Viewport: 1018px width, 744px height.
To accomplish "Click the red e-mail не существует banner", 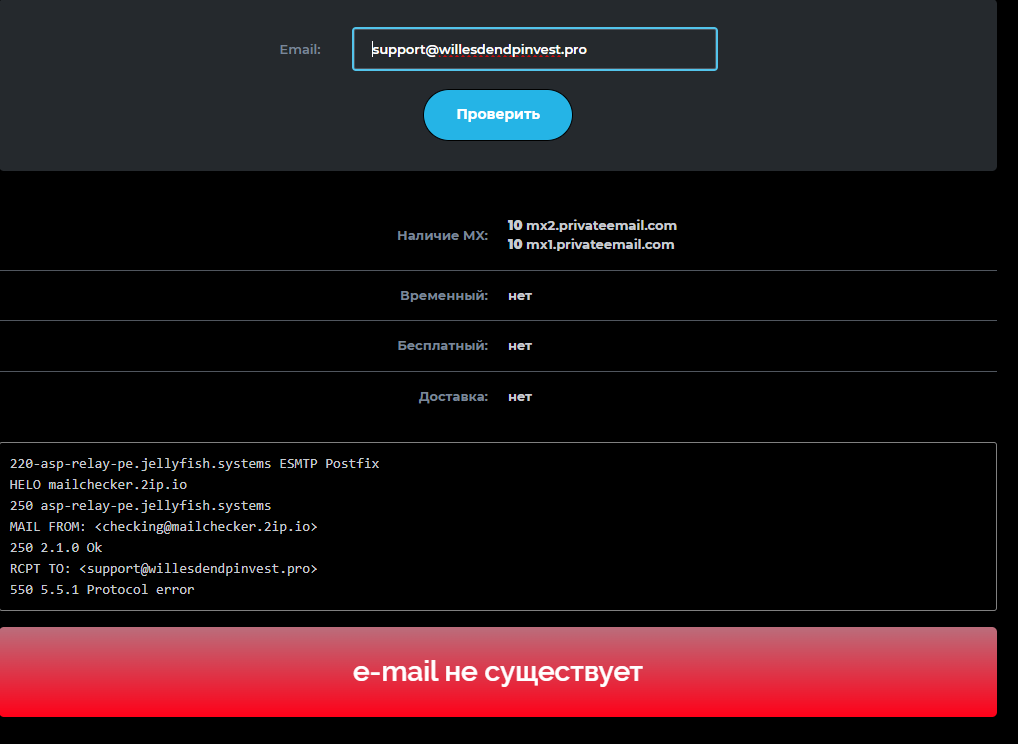I will 498,672.
